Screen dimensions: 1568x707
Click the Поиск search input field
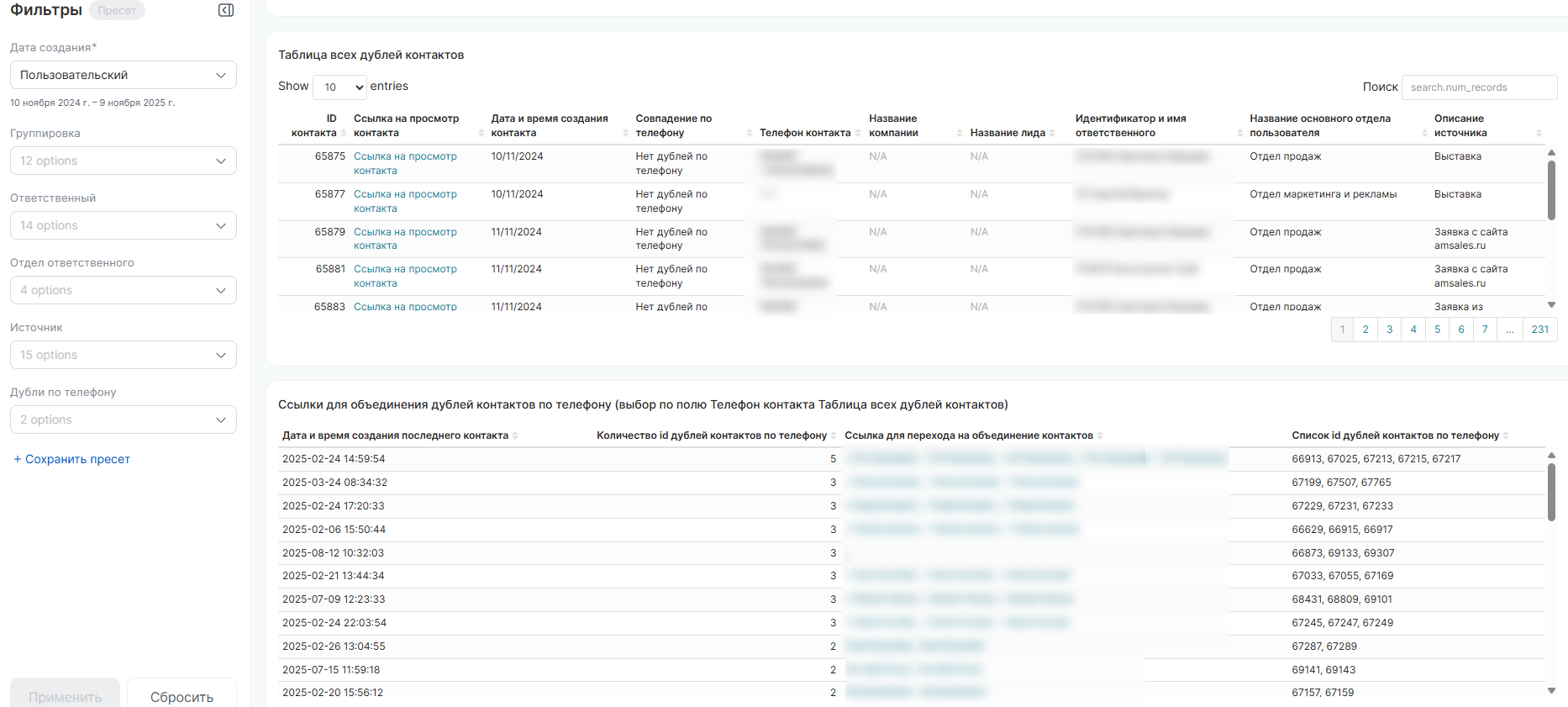(1478, 87)
